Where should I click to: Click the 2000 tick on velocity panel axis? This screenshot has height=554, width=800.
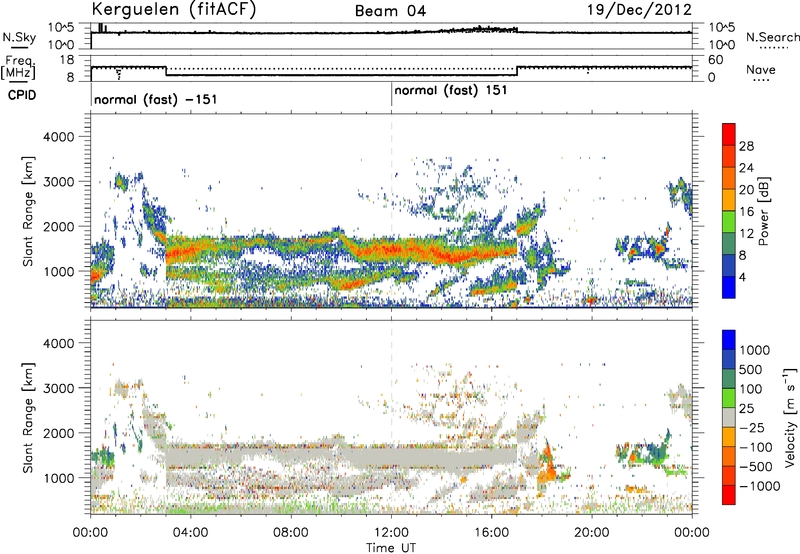pos(58,433)
